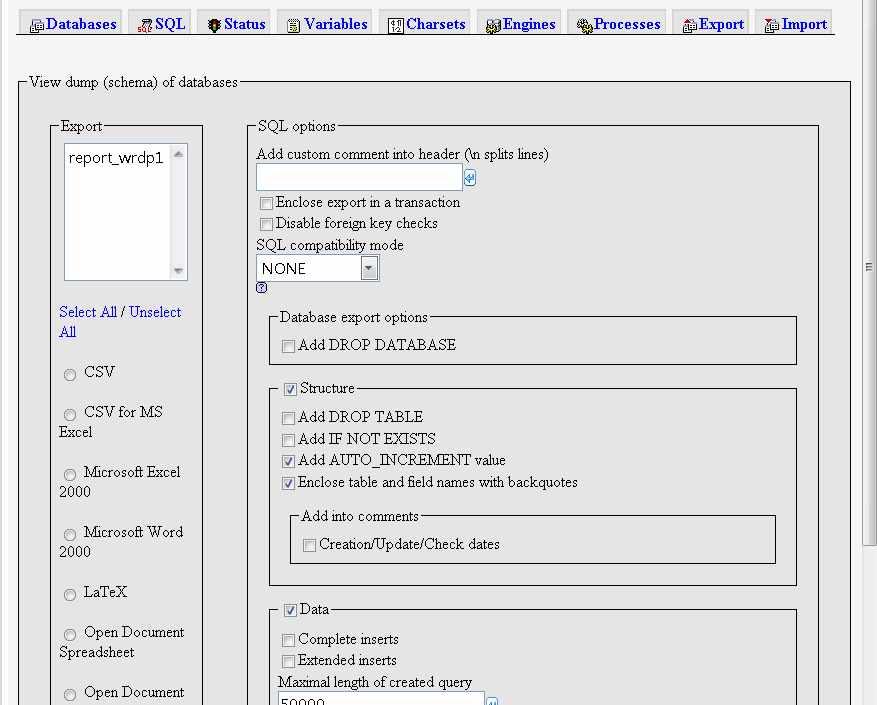Check Enclose export in a transaction
Viewport: 877px width, 705px height.
266,203
